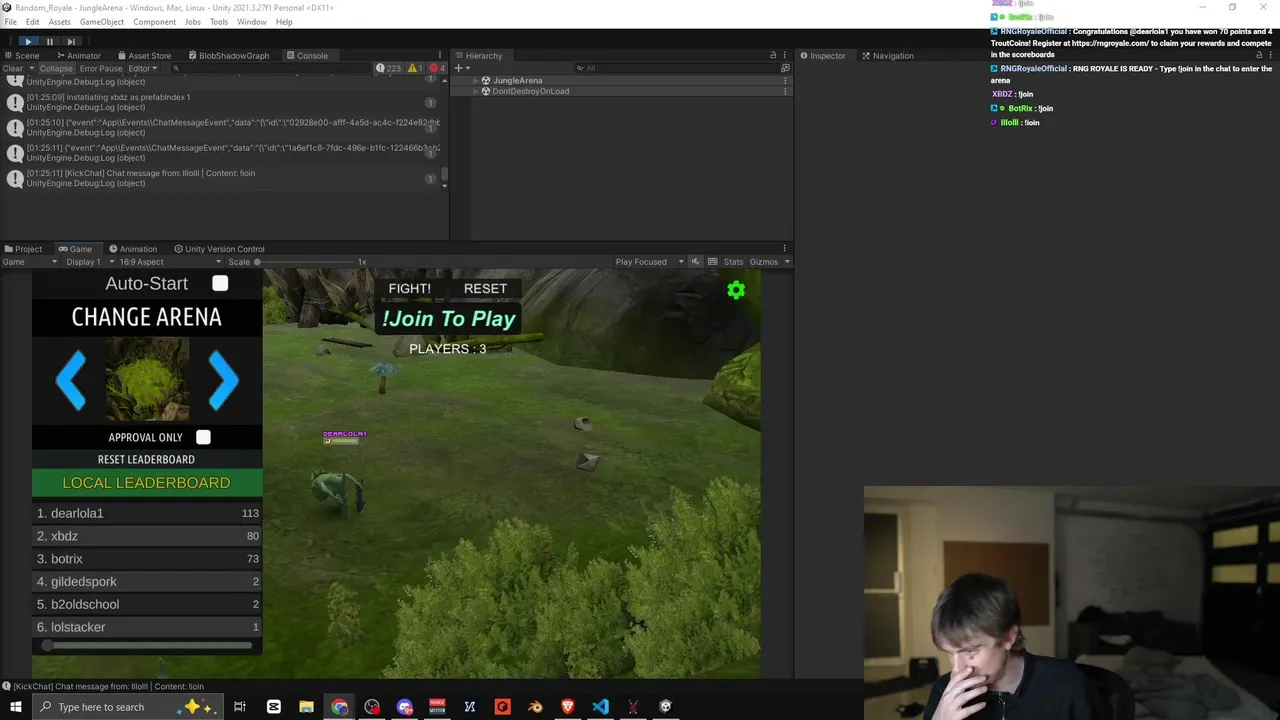The width and height of the screenshot is (1280, 720).
Task: Open Blender from the taskbar
Action: click(535, 707)
